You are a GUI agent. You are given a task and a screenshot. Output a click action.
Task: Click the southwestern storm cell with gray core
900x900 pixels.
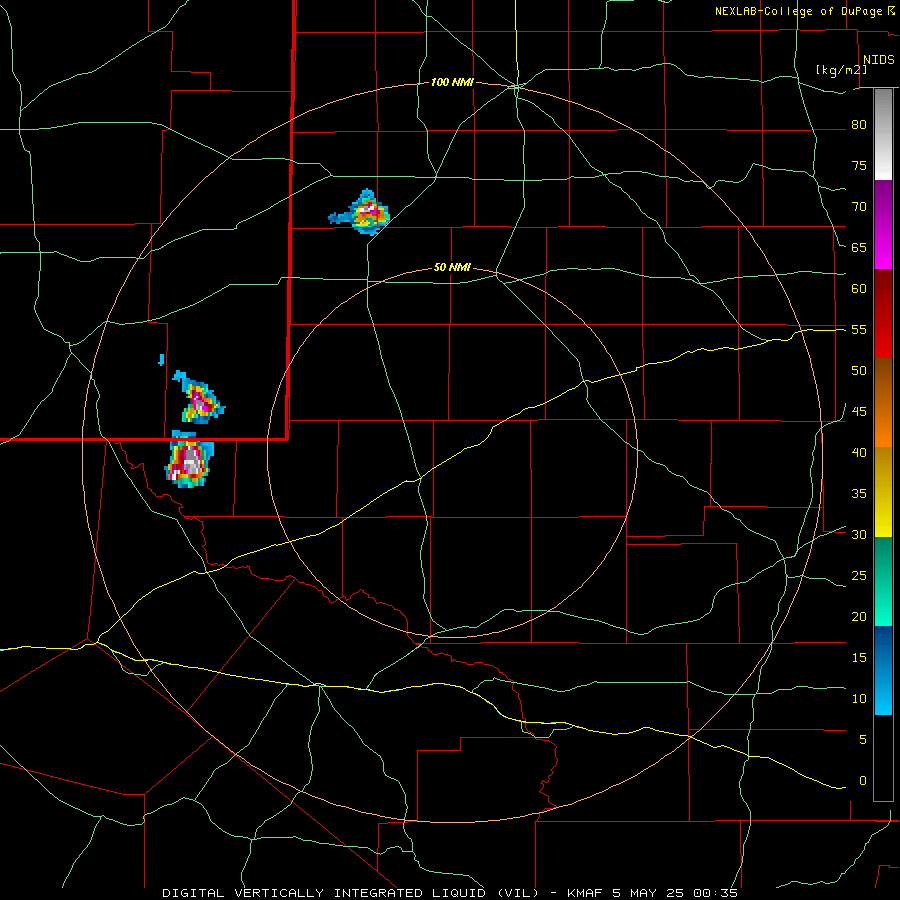click(188, 461)
